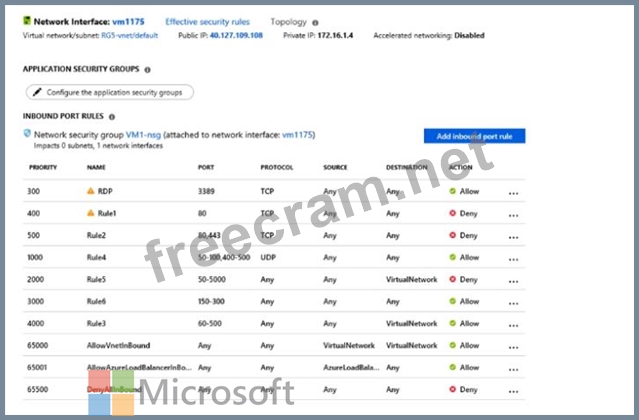
Task: Click port range 60-500 cell
Action: (210, 323)
